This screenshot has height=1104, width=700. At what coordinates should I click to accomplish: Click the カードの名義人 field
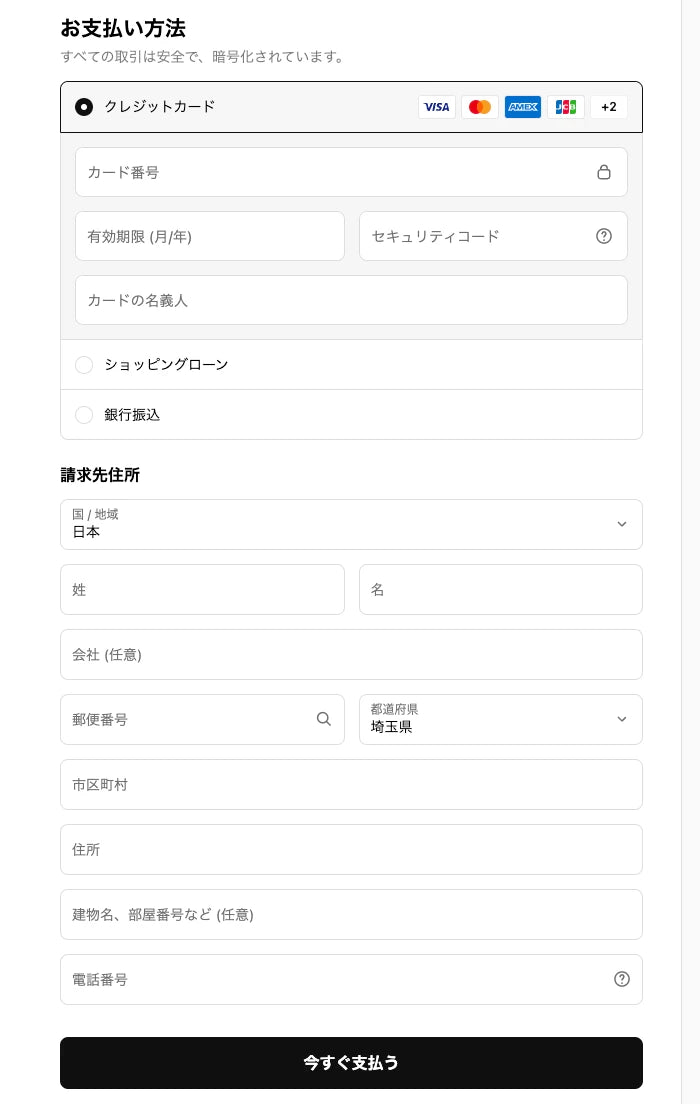click(351, 300)
